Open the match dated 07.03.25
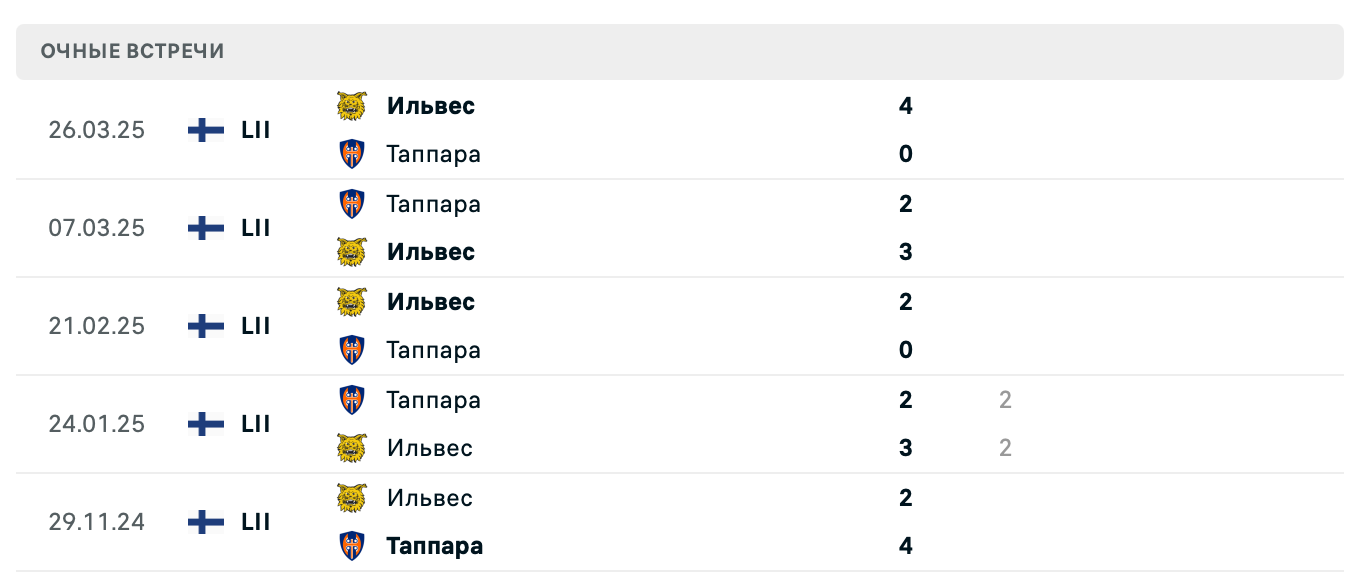The image size is (1360, 586). [97, 228]
